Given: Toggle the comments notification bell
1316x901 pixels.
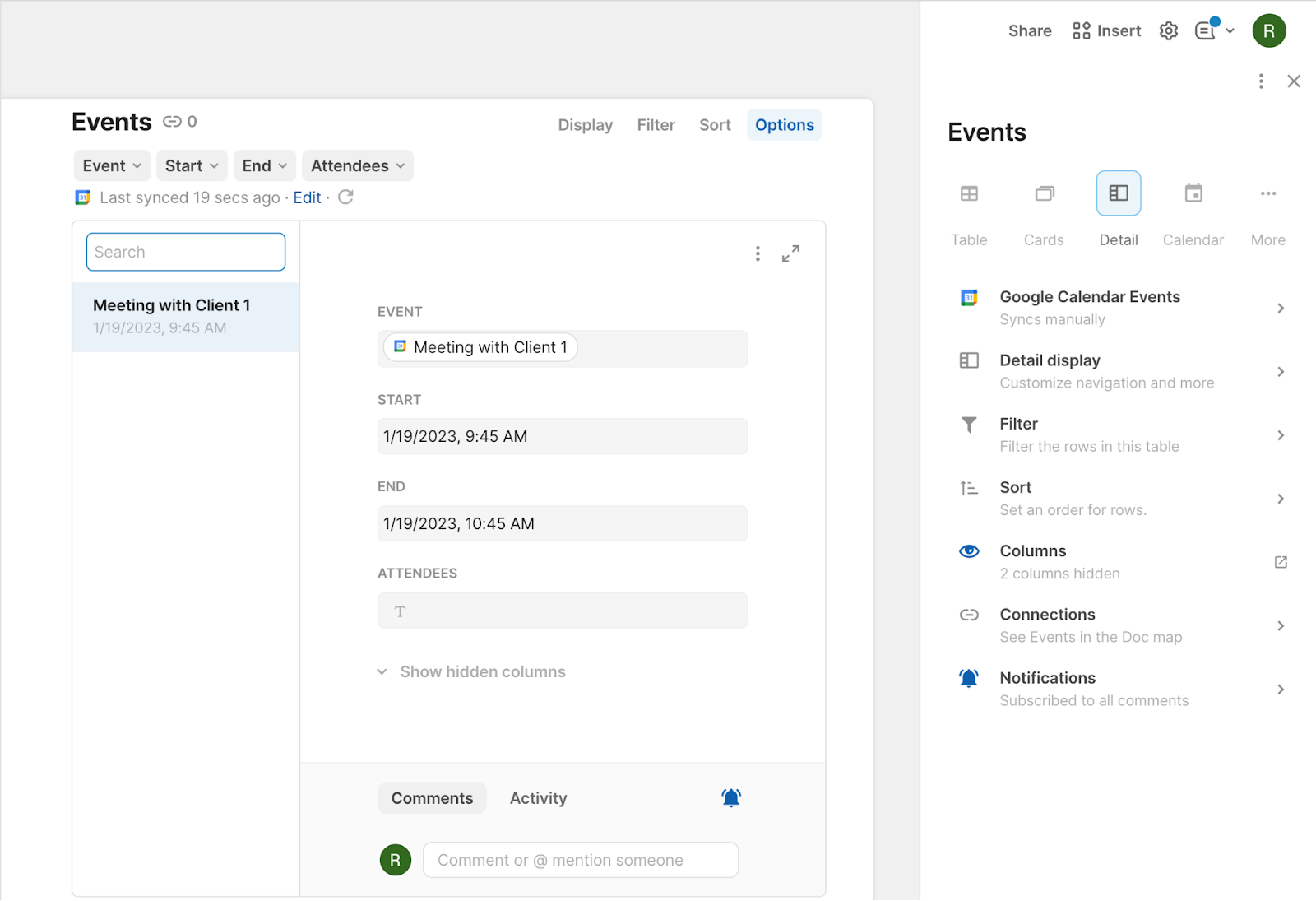Looking at the screenshot, I should [x=730, y=798].
